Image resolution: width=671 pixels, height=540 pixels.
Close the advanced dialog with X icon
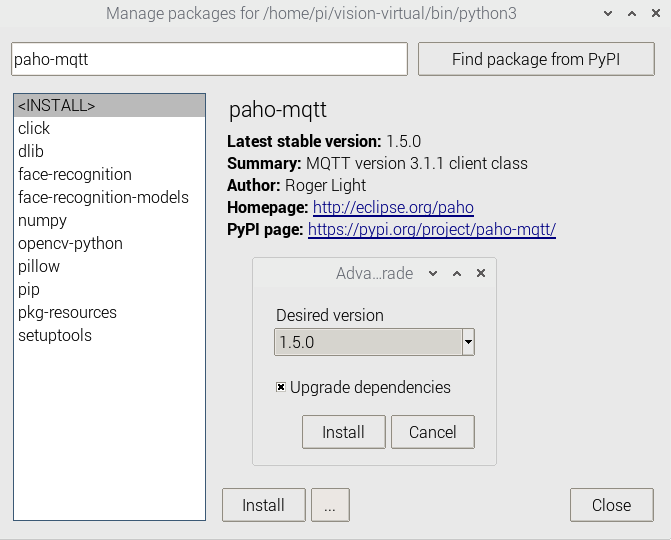click(x=481, y=273)
